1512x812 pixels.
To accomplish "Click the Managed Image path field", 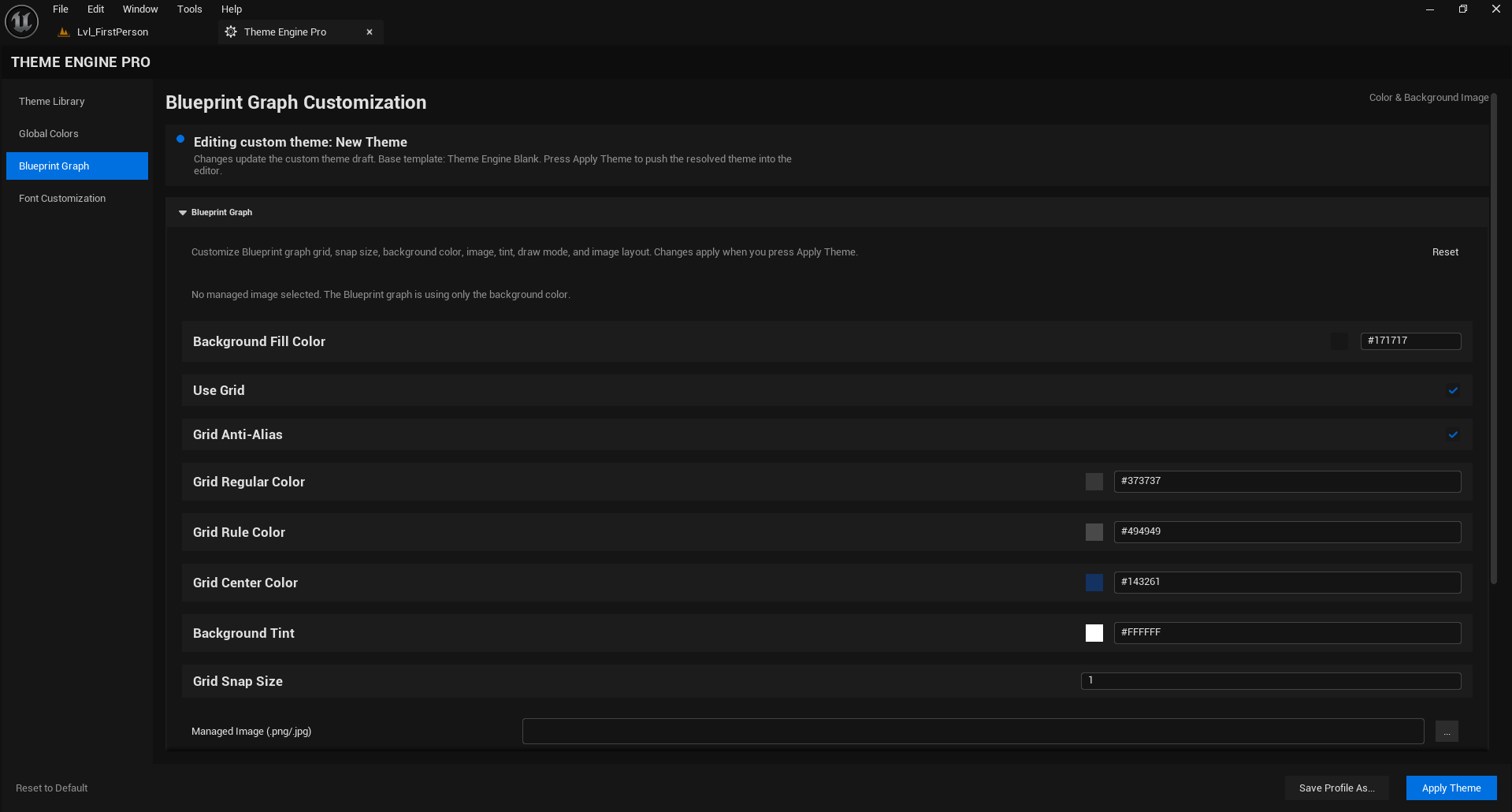I will 973,732.
